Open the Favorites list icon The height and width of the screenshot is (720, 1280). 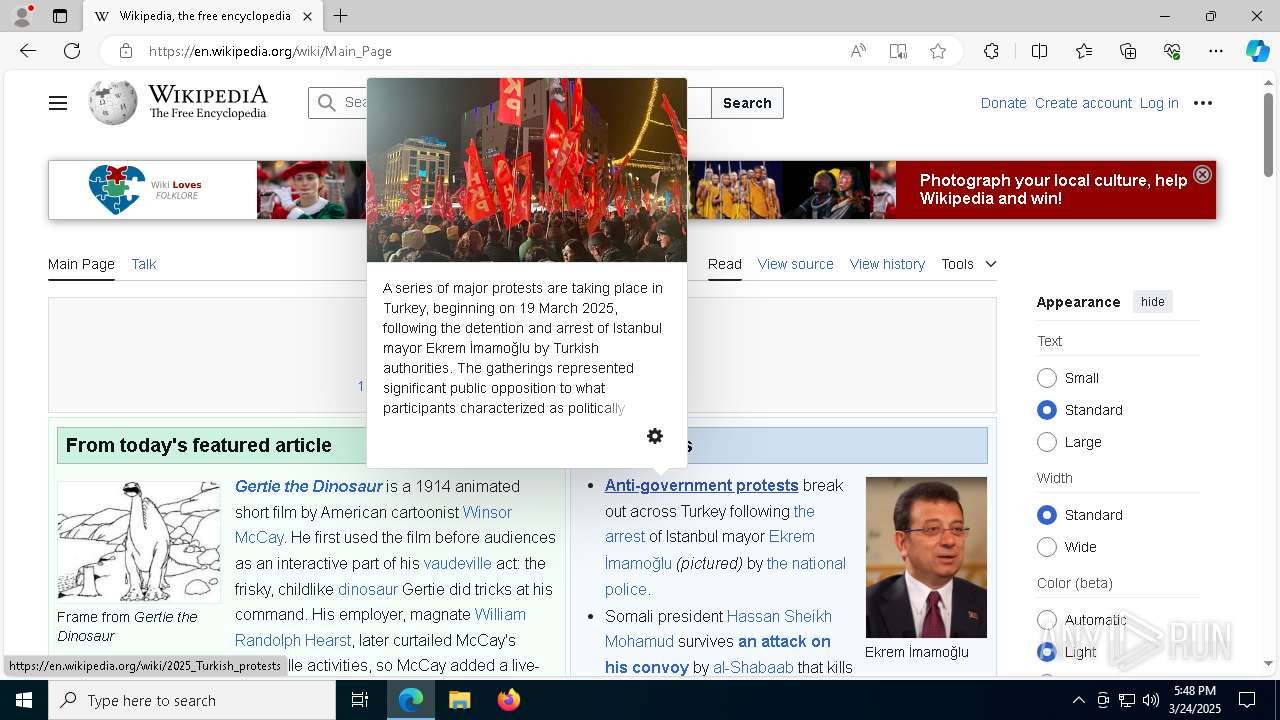click(x=1084, y=51)
